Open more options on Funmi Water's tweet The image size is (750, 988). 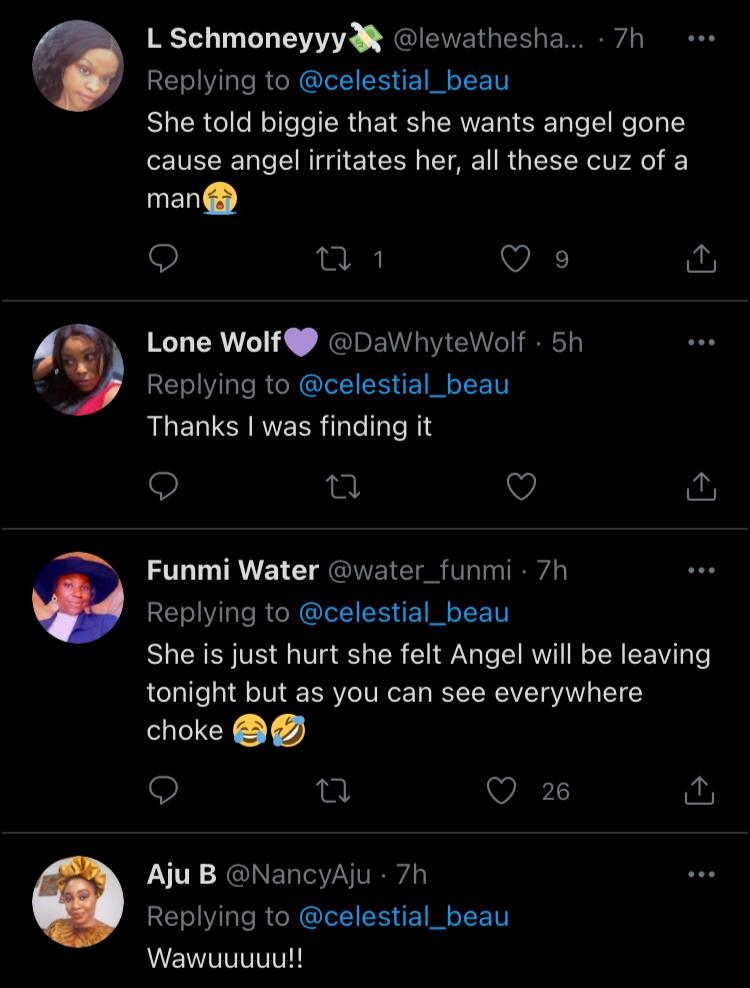pyautogui.click(x=702, y=571)
